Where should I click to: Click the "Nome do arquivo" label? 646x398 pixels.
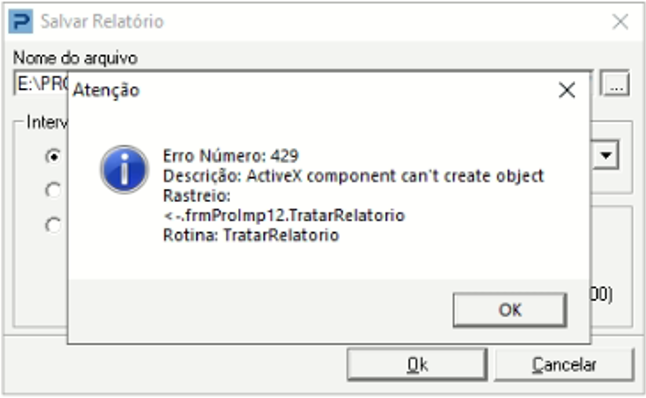coord(75,58)
